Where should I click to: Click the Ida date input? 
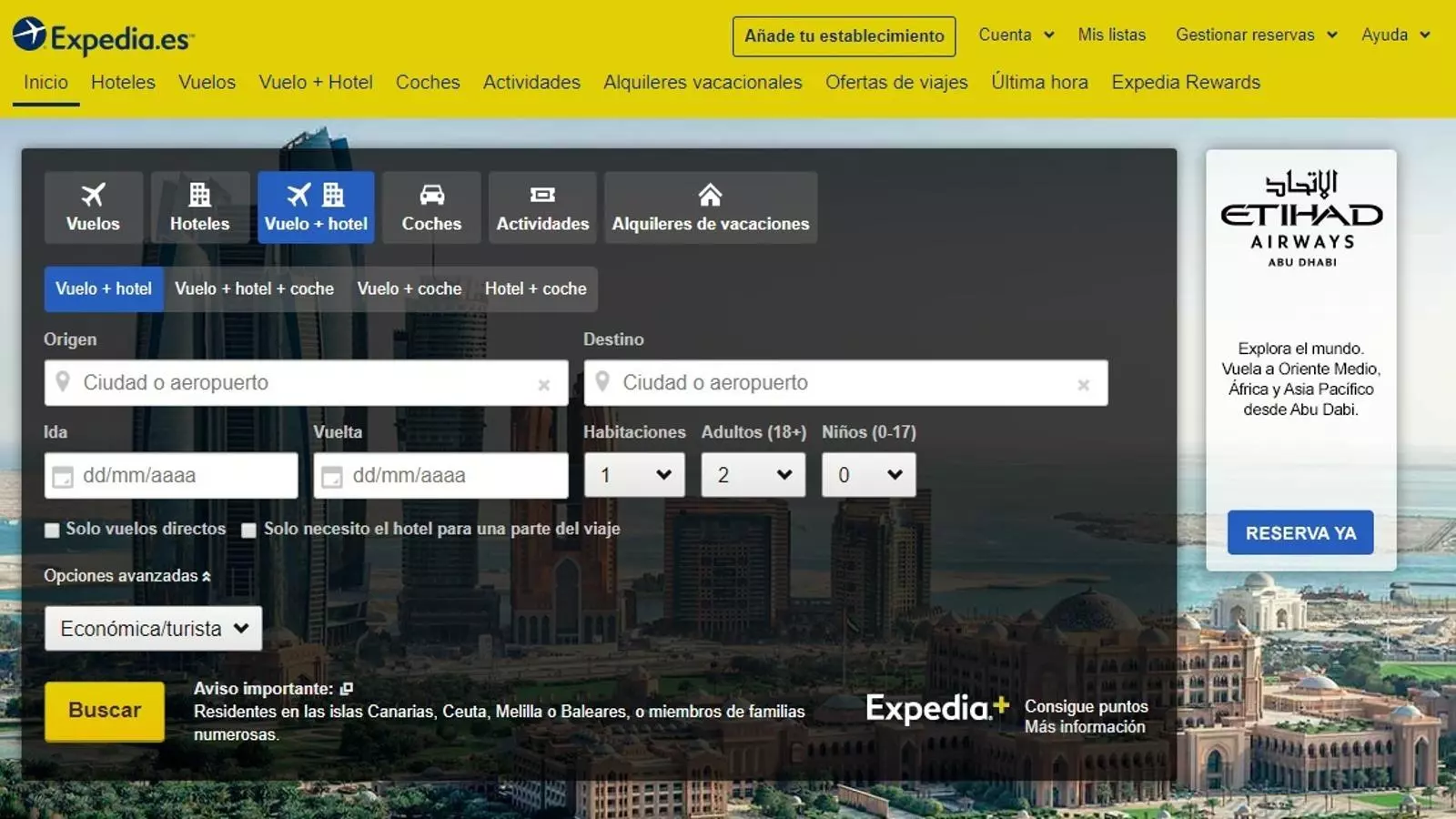coord(171,476)
